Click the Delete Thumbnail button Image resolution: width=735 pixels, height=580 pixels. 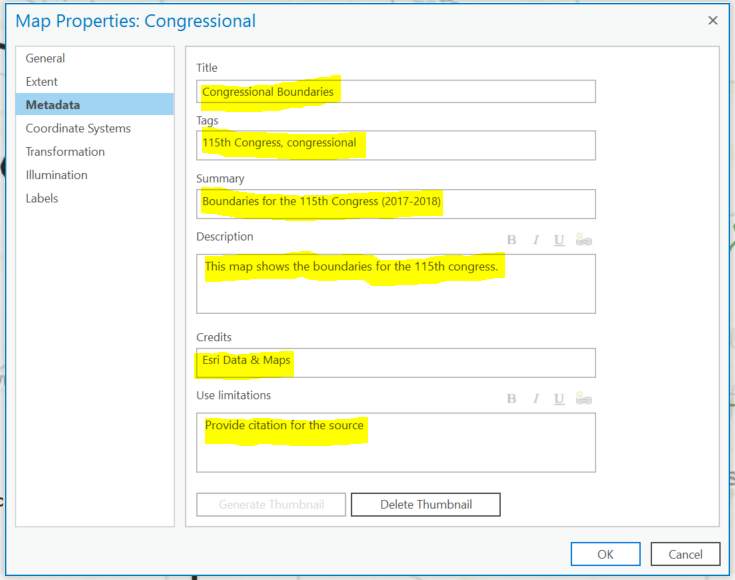[426, 505]
